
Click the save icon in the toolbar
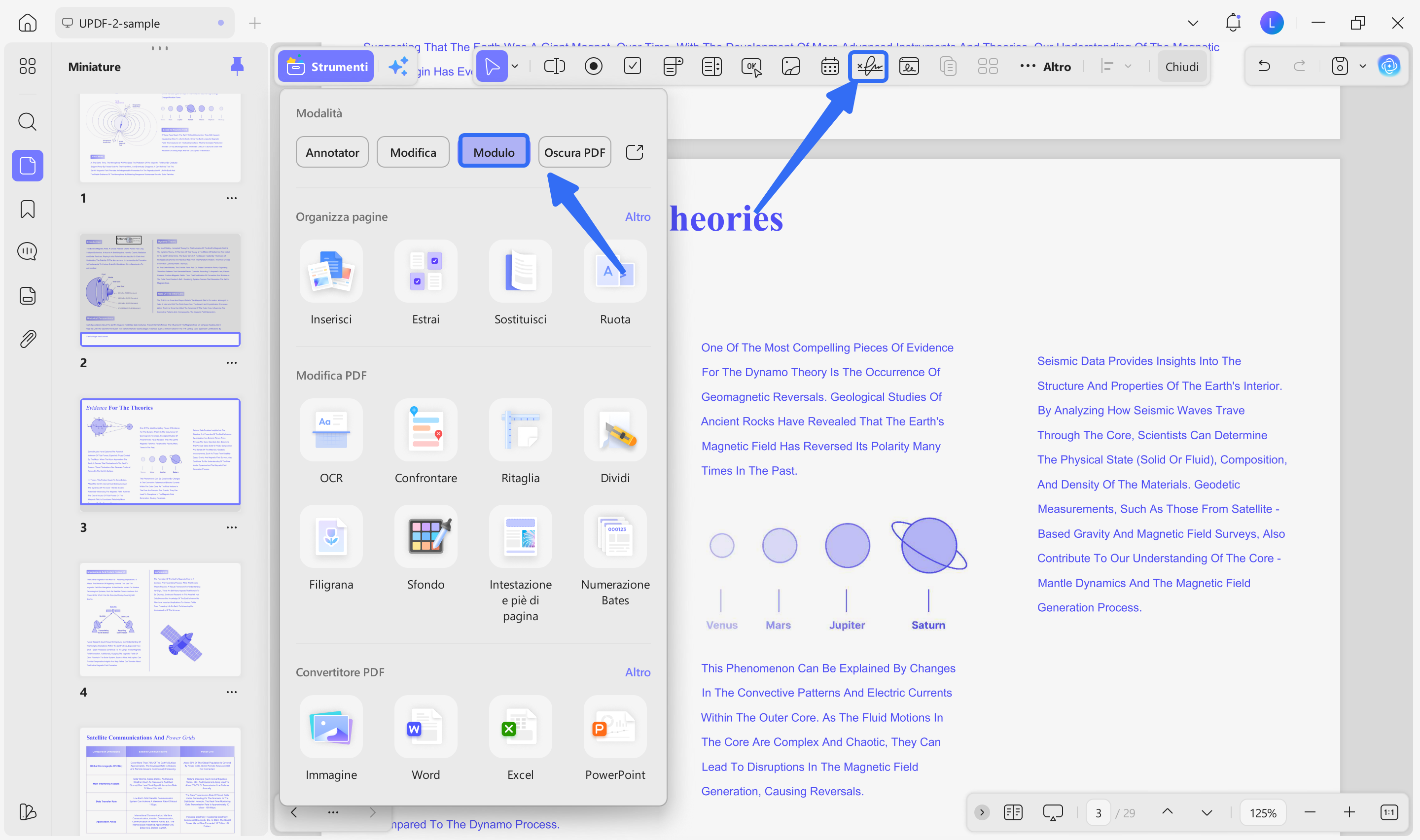coord(1340,67)
